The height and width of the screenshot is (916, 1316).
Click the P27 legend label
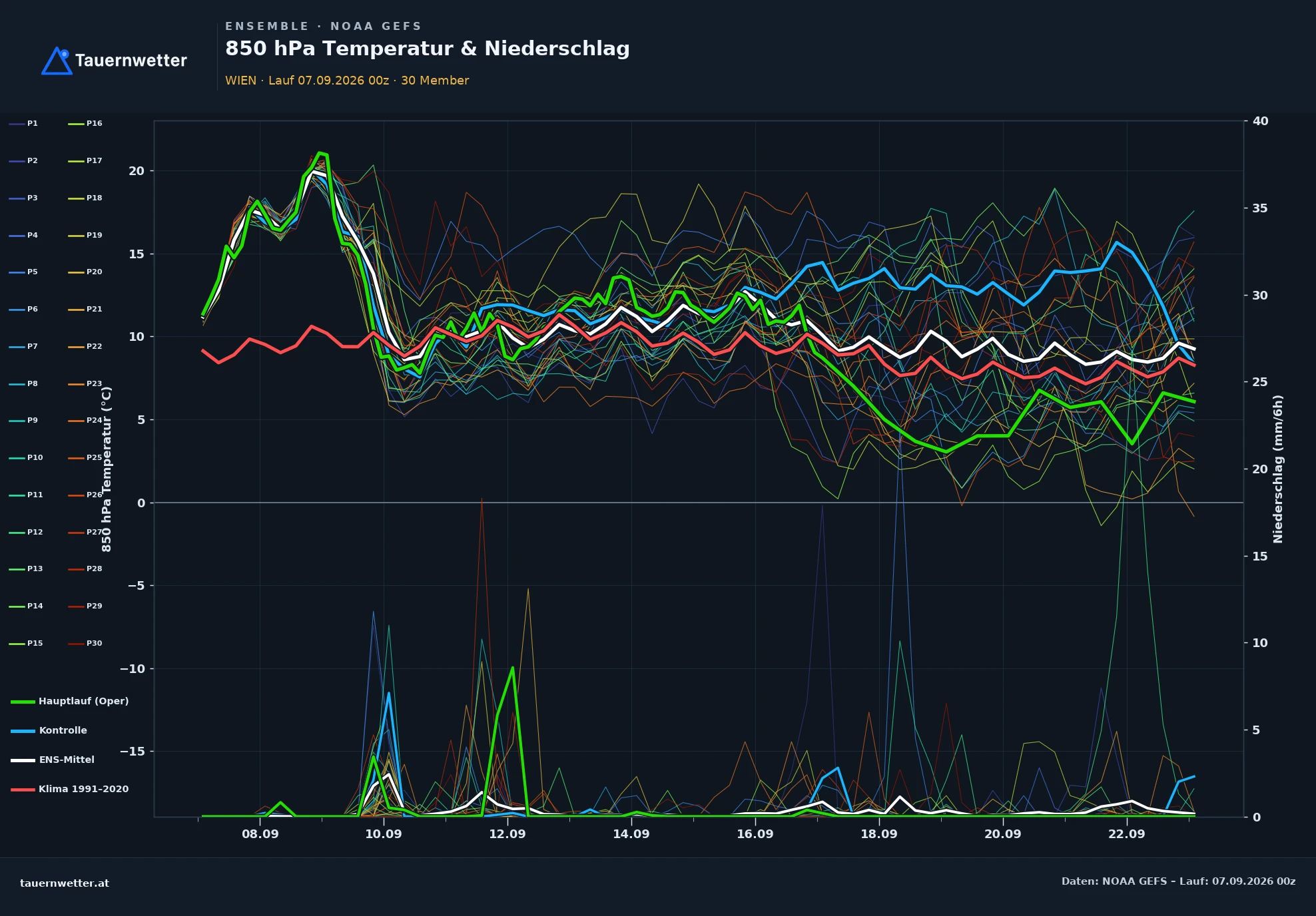pos(85,533)
